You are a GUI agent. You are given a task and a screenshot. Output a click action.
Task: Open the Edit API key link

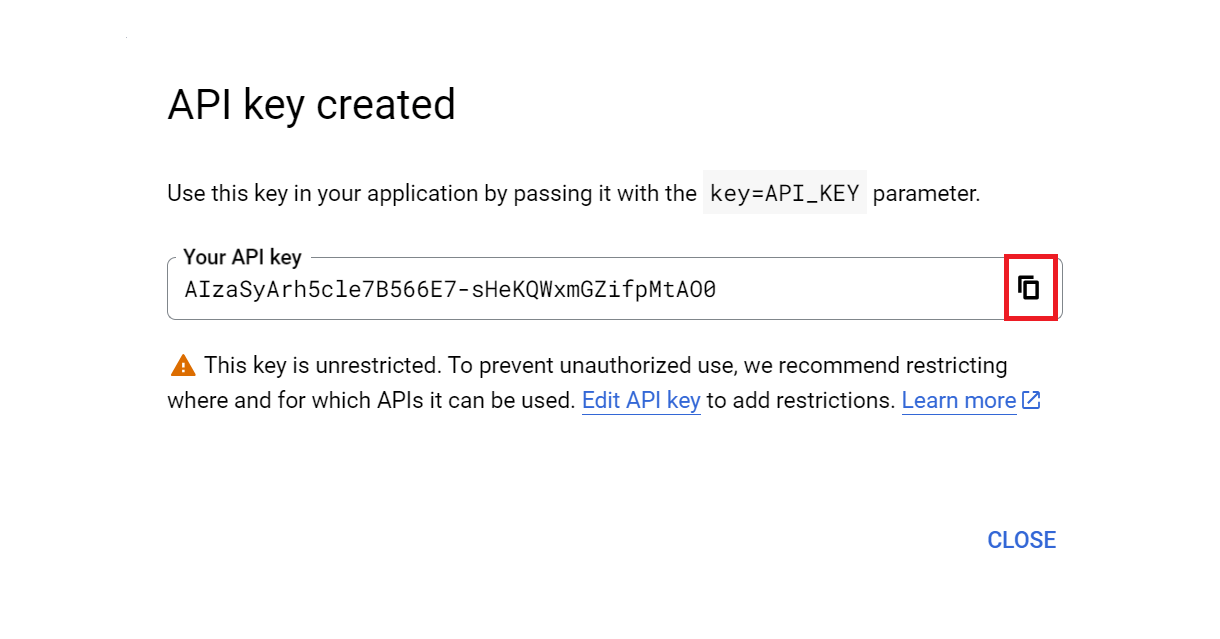point(641,401)
